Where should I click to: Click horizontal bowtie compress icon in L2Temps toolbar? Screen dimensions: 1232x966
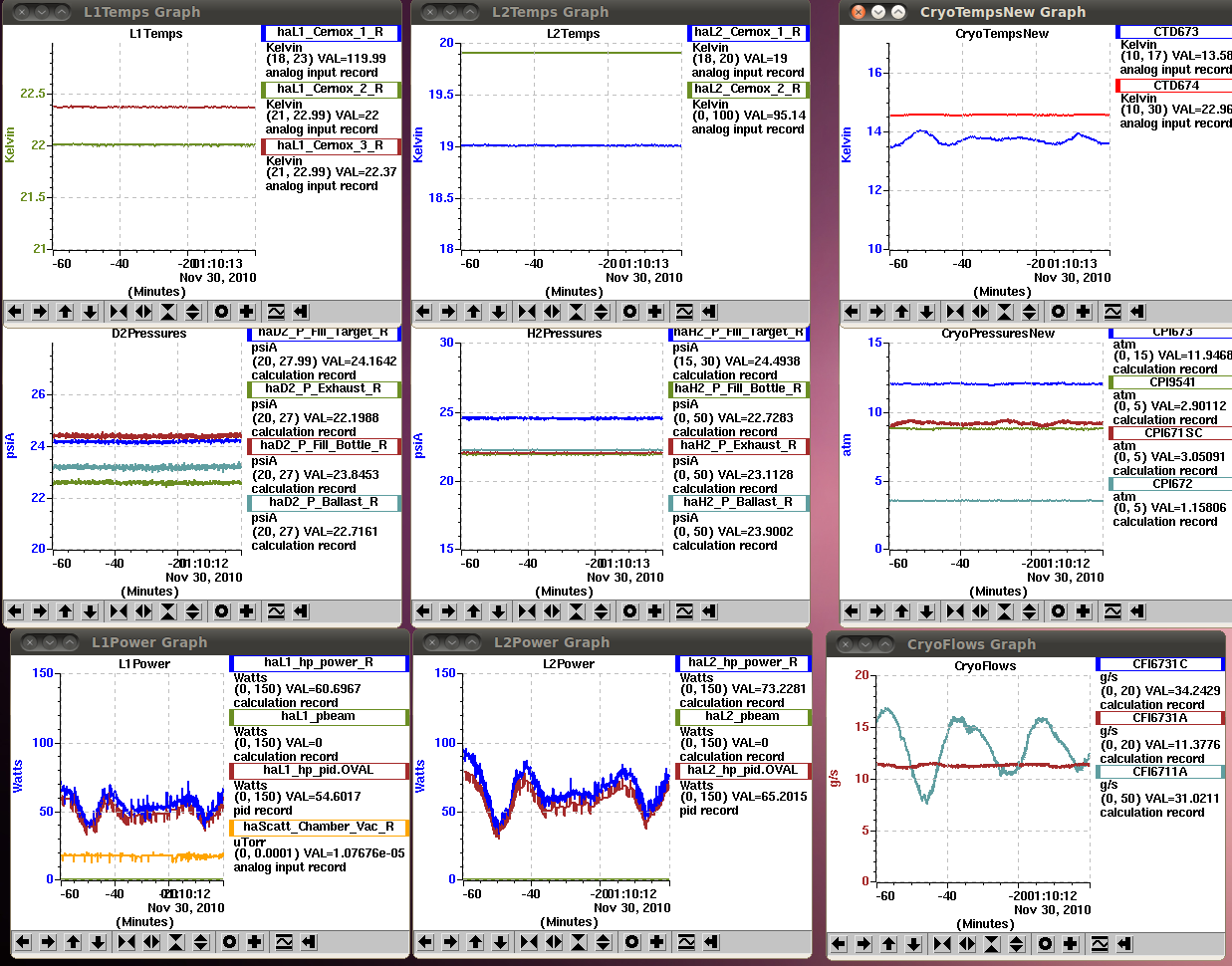(x=527, y=312)
